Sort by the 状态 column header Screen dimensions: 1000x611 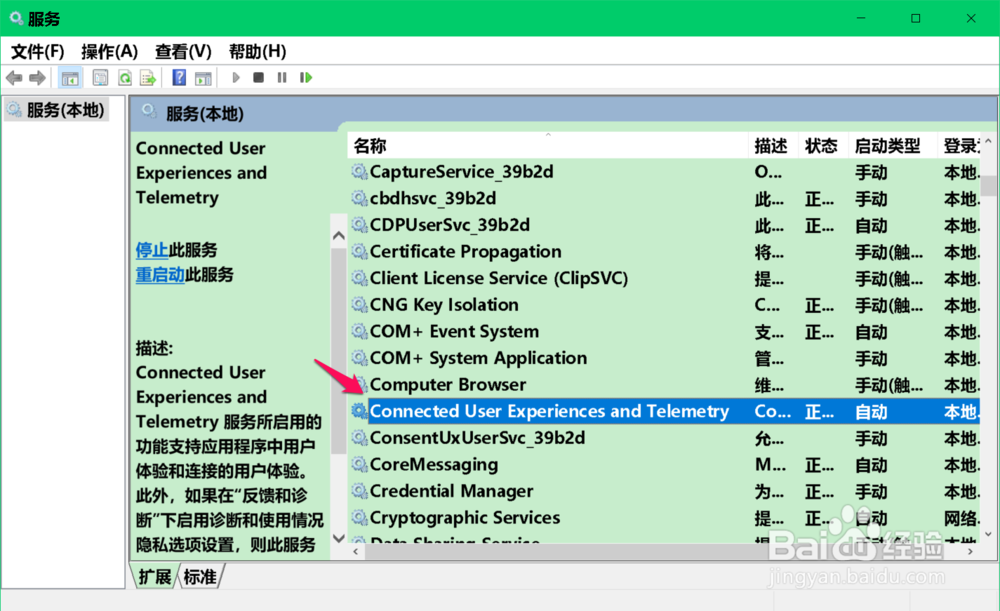tap(822, 146)
